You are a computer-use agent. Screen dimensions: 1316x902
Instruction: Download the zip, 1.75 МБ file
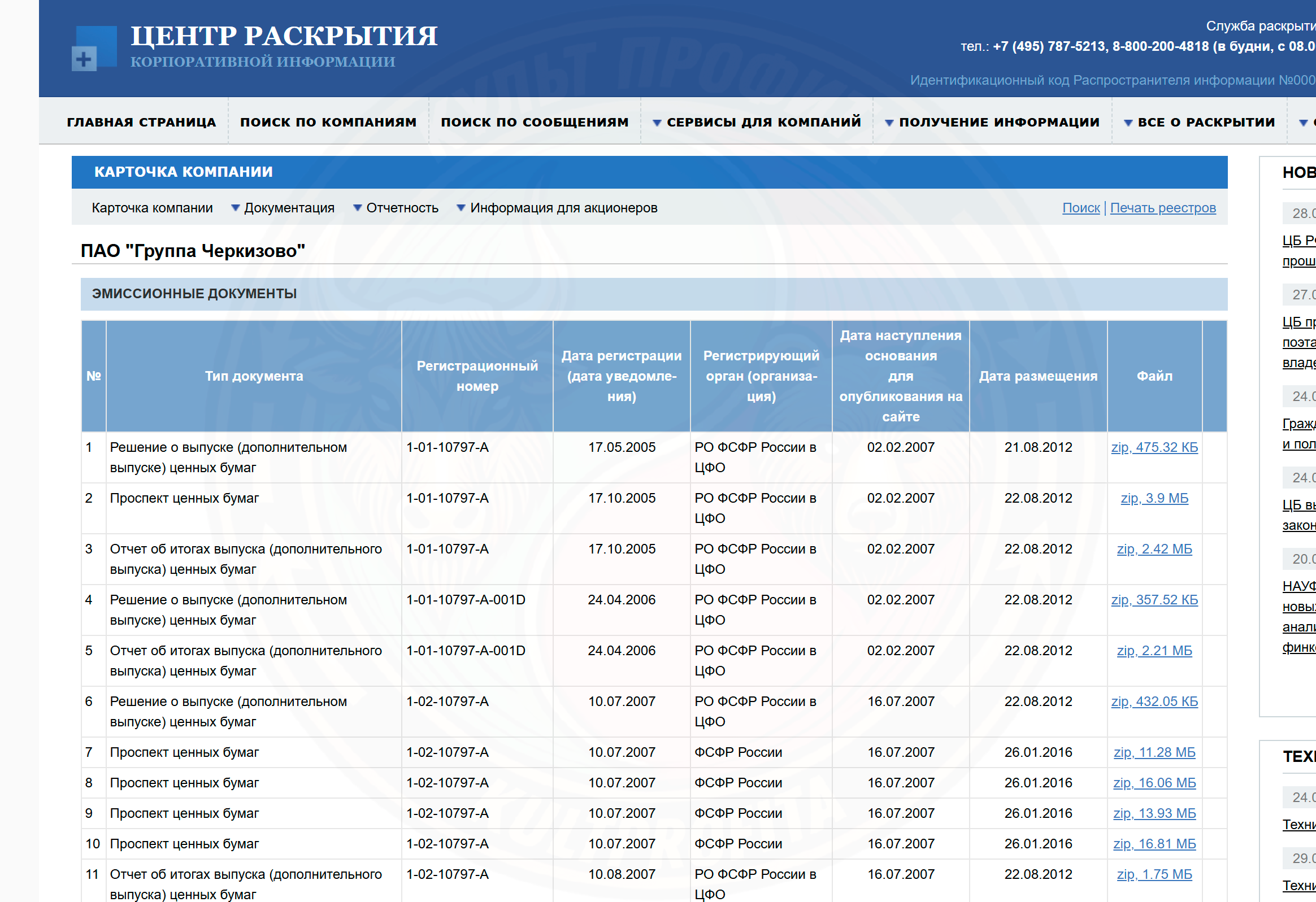(1154, 875)
